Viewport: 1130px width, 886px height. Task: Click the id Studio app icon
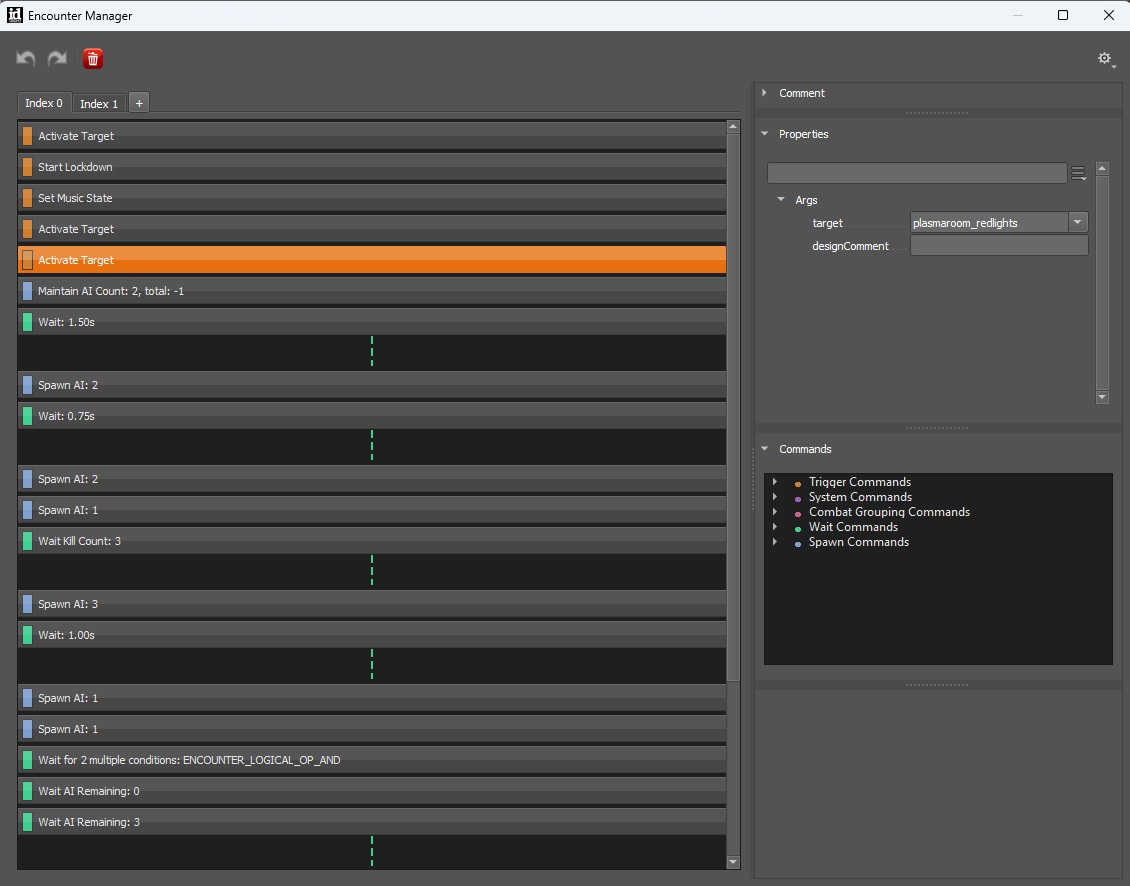coord(14,14)
